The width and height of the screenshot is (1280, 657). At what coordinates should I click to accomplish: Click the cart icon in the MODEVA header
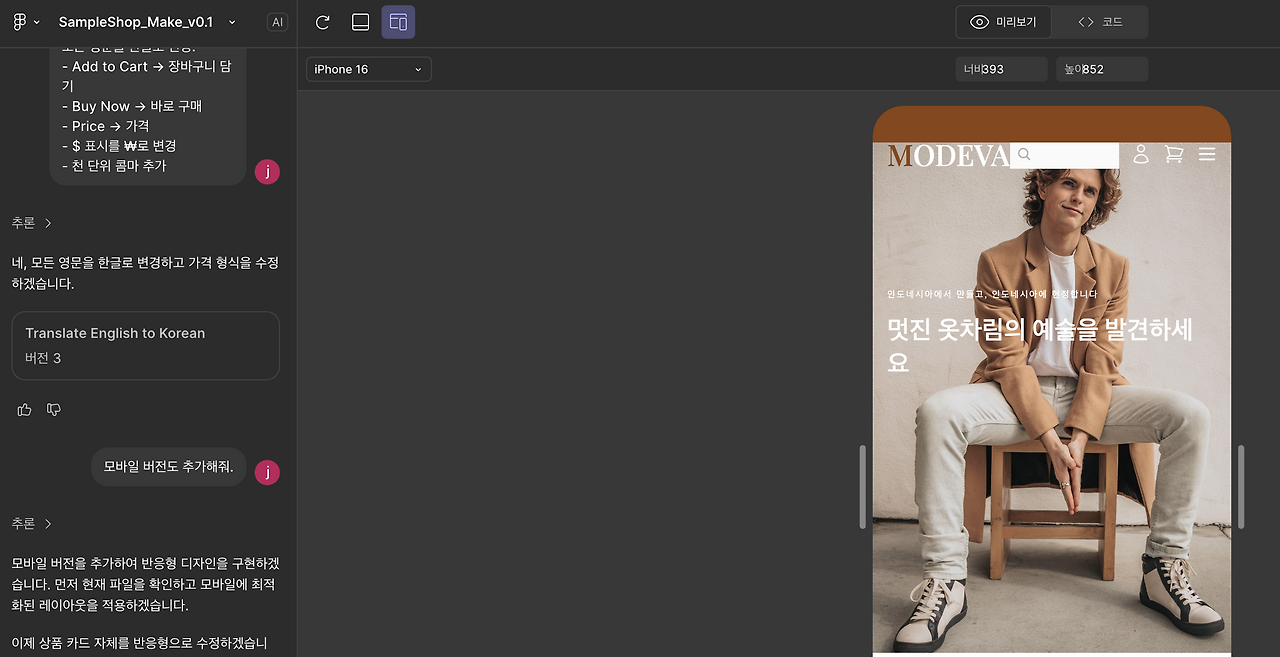[x=1173, y=154]
